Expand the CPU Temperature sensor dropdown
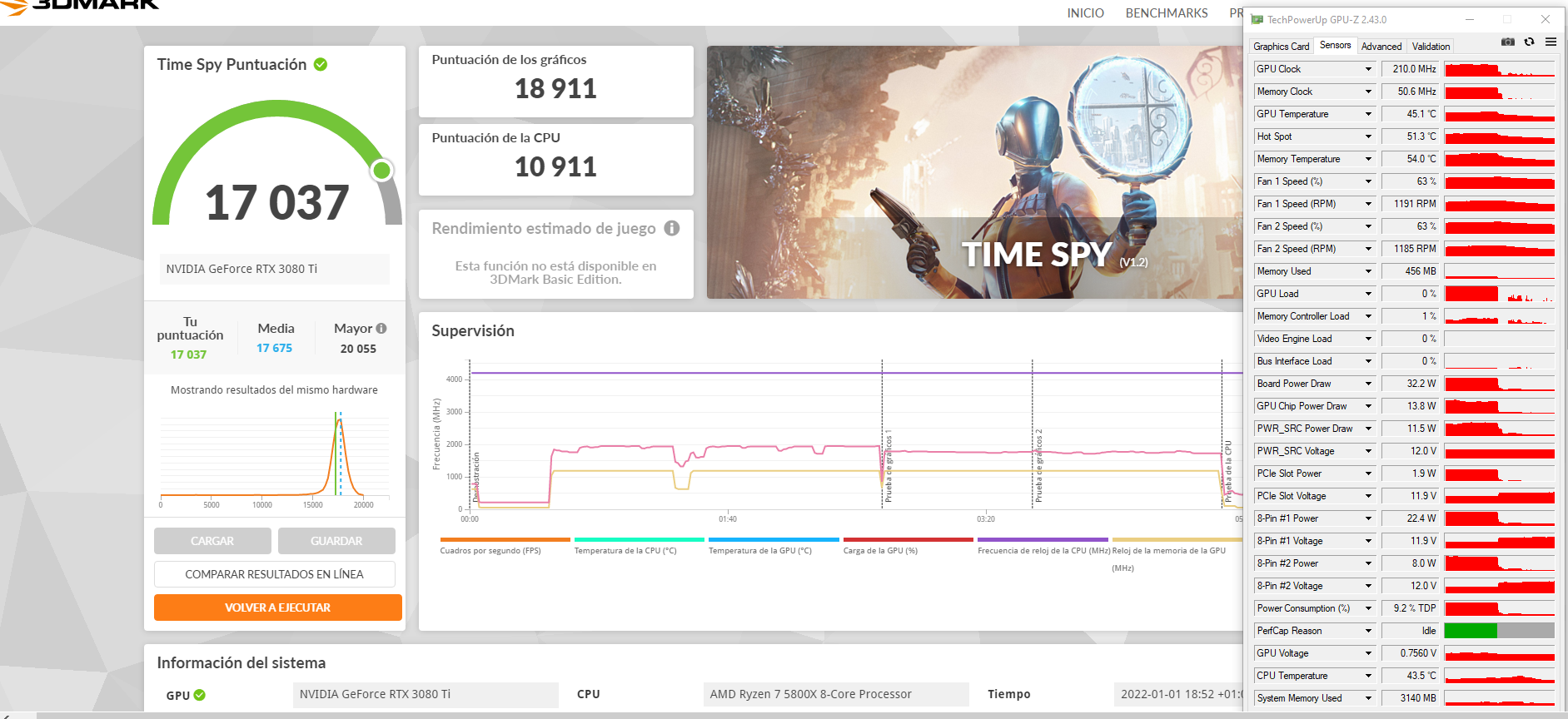 [x=1368, y=676]
